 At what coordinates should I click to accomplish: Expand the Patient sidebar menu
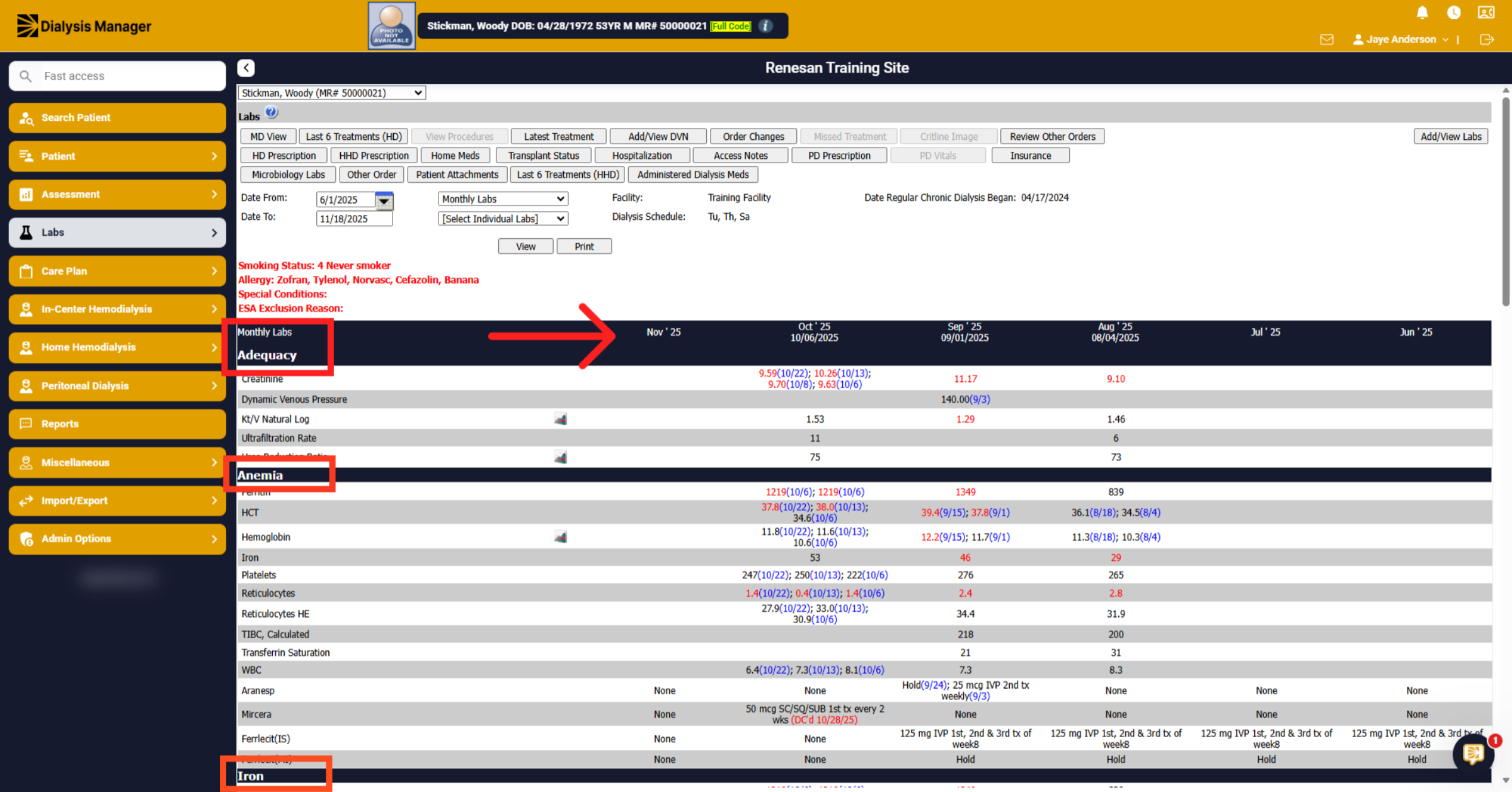pyautogui.click(x=117, y=156)
